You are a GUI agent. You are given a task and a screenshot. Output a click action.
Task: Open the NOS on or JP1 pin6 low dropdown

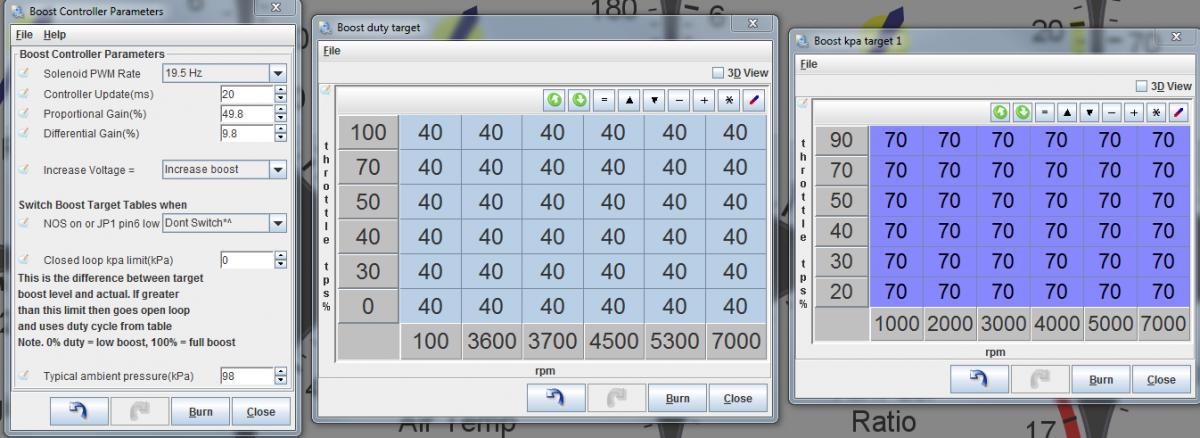277,223
